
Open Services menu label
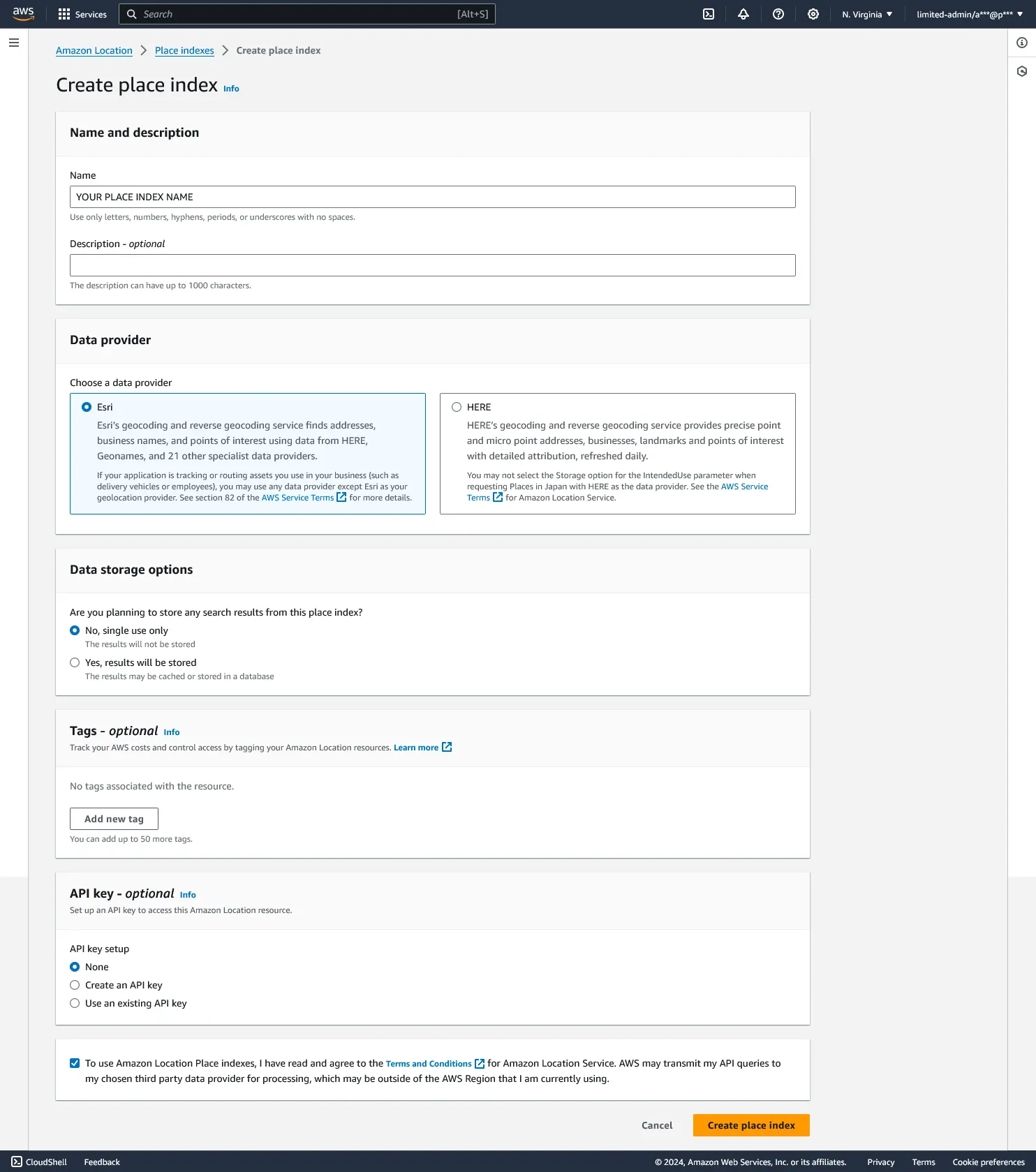tap(91, 14)
